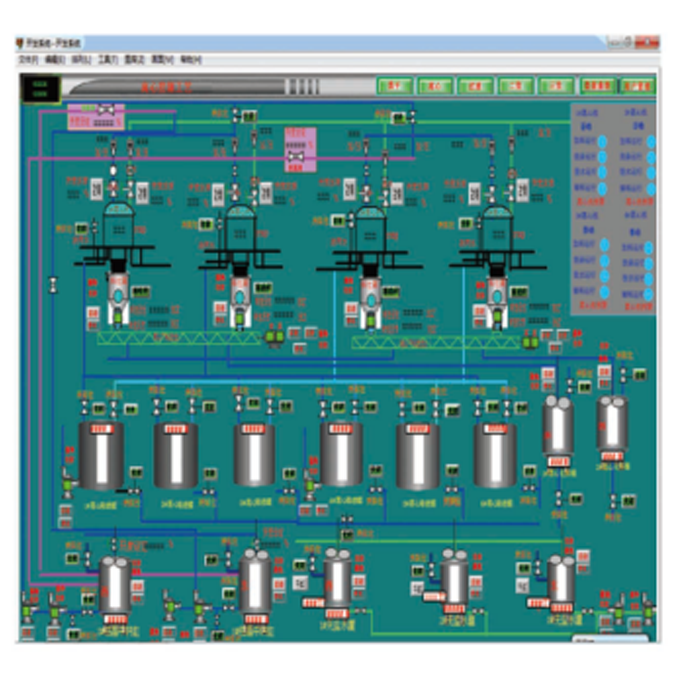
Task: Click the red process title in header banner
Action: pos(166,87)
